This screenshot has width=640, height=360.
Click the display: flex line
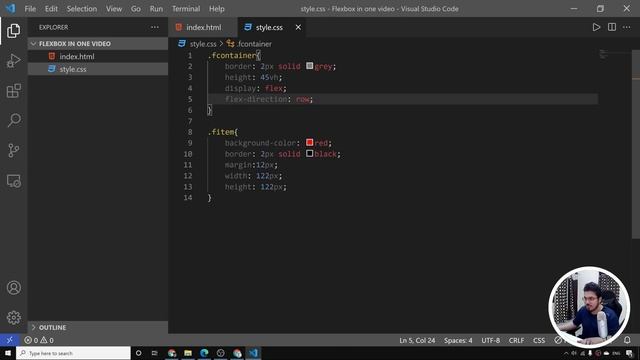click(x=256, y=88)
